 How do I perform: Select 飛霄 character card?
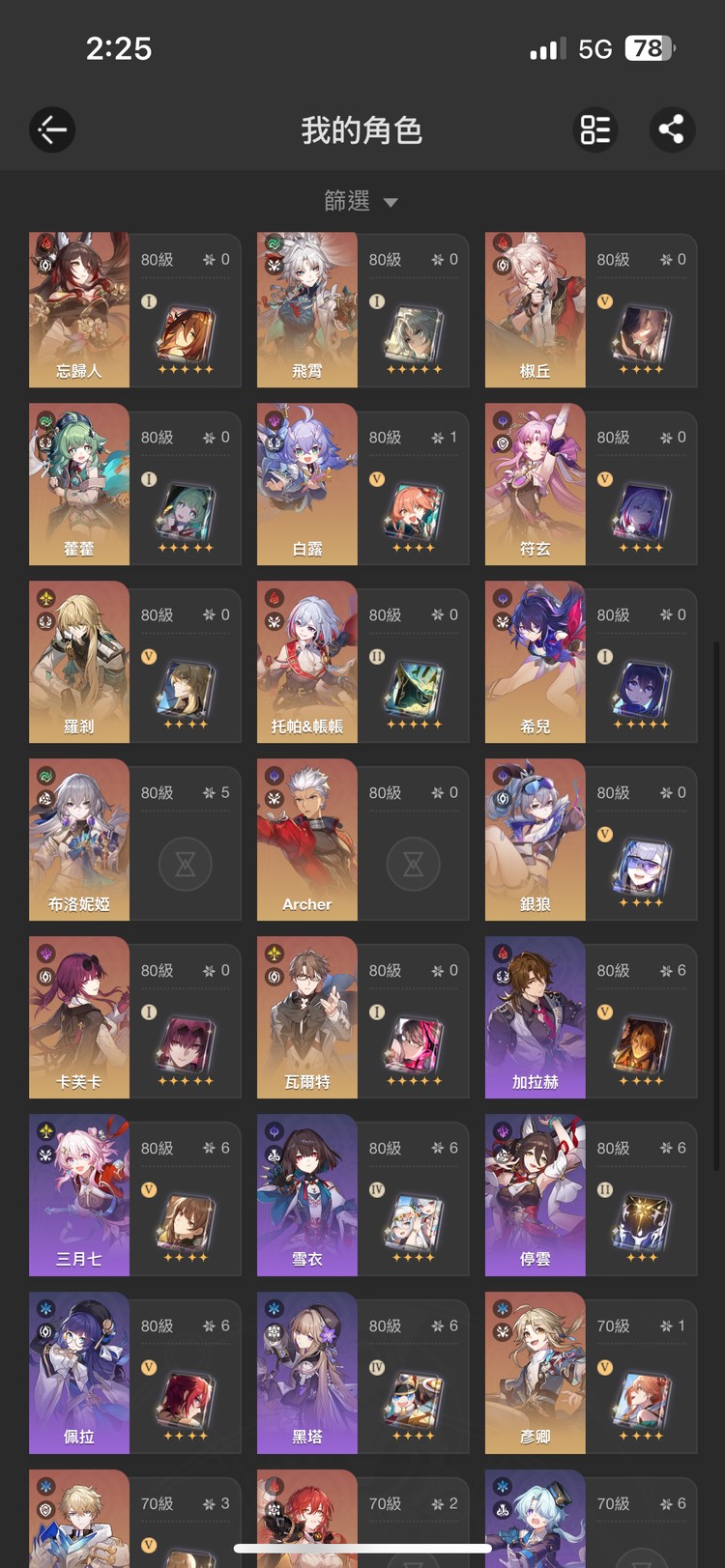coord(363,309)
